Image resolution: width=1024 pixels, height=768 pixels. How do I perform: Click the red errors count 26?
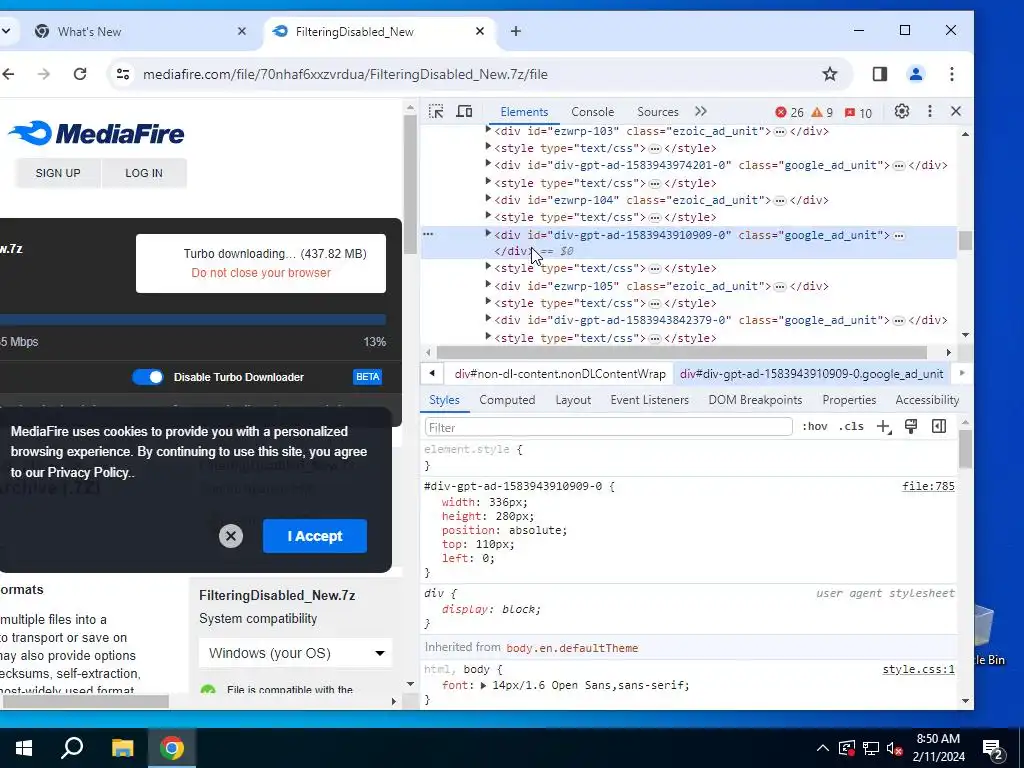(790, 112)
